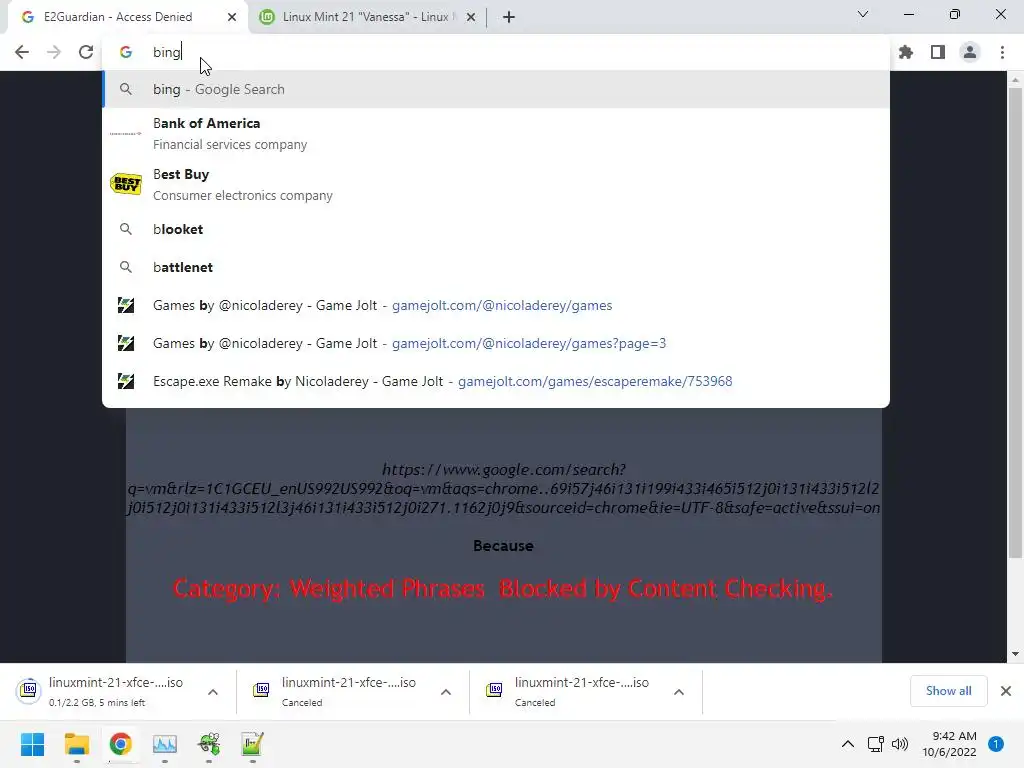Viewport: 1024px width, 768px height.
Task: Show hidden system tray icons
Action: pyautogui.click(x=848, y=744)
